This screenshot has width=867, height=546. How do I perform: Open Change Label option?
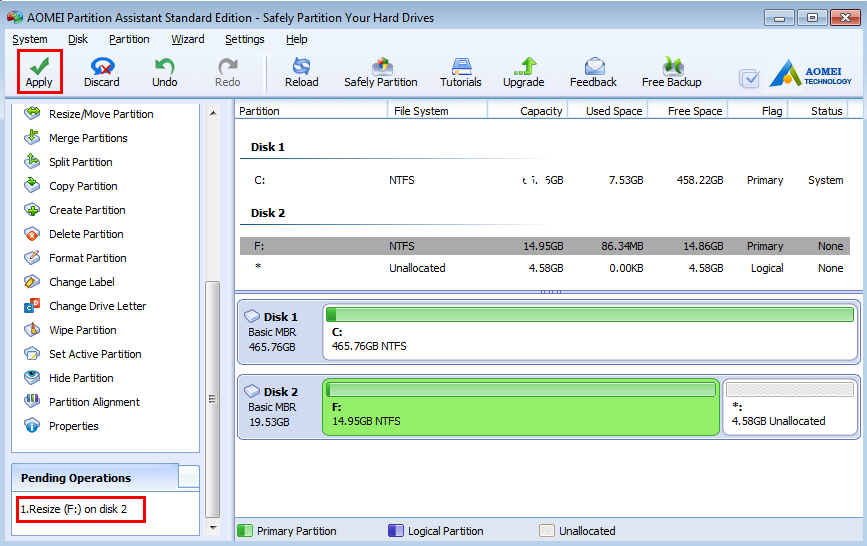(x=69, y=282)
